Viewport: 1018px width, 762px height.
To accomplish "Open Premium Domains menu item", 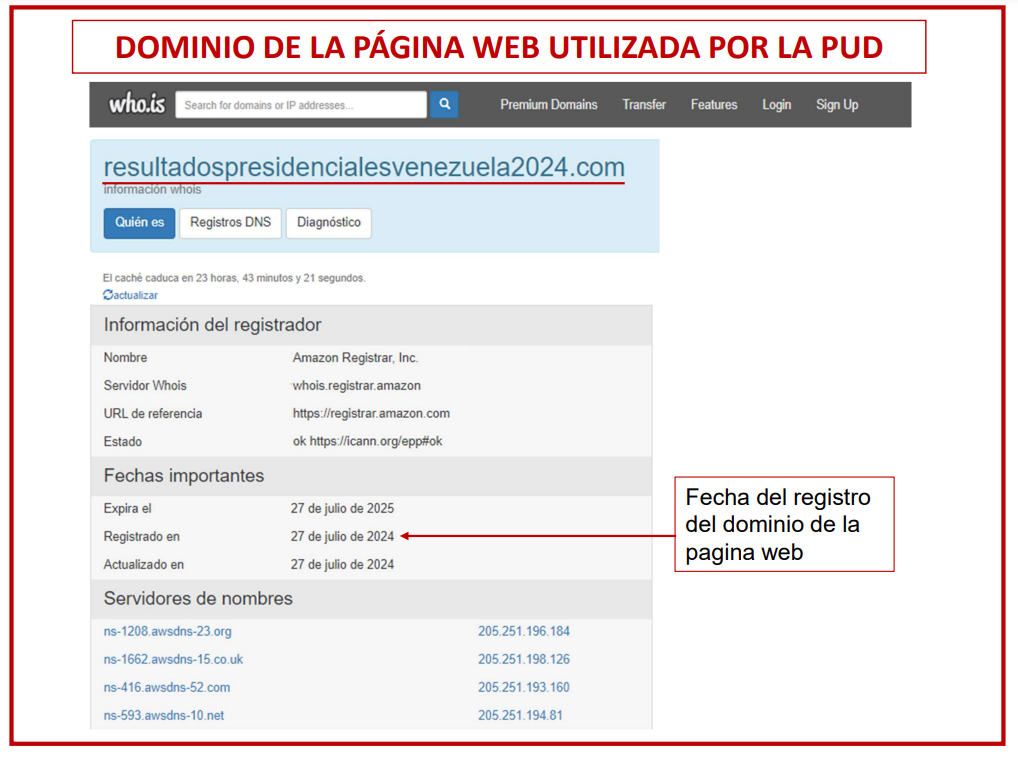I will (x=548, y=105).
